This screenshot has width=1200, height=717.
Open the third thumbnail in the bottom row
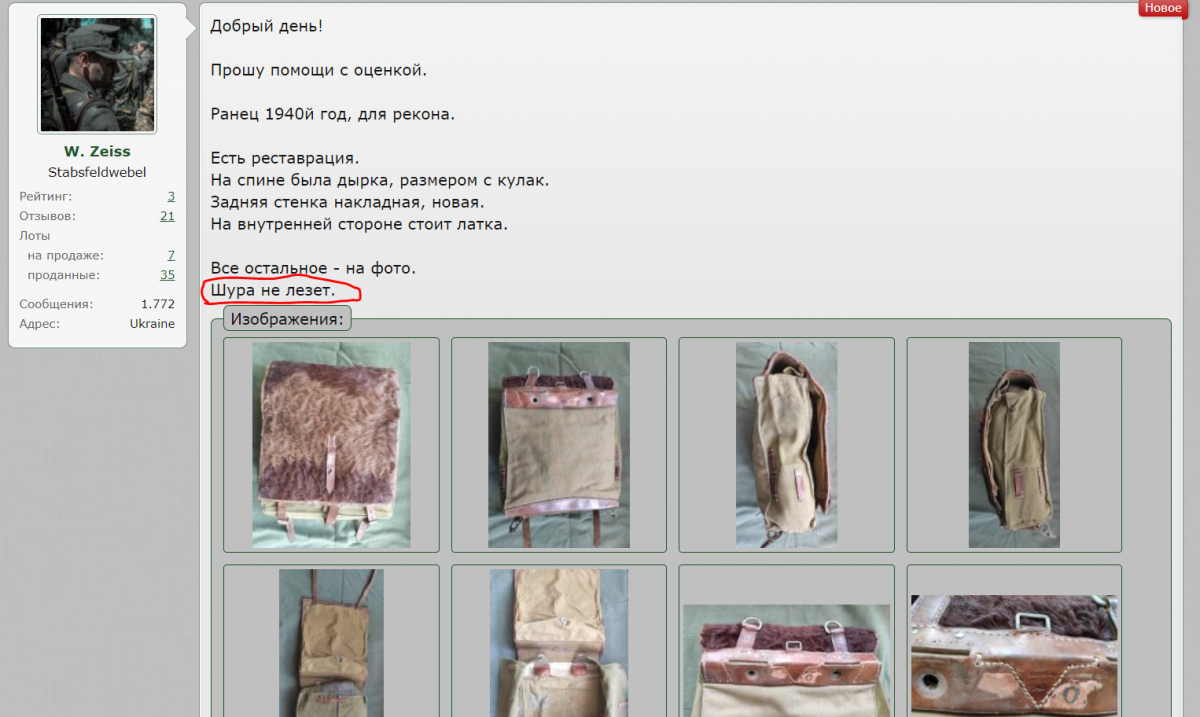787,660
